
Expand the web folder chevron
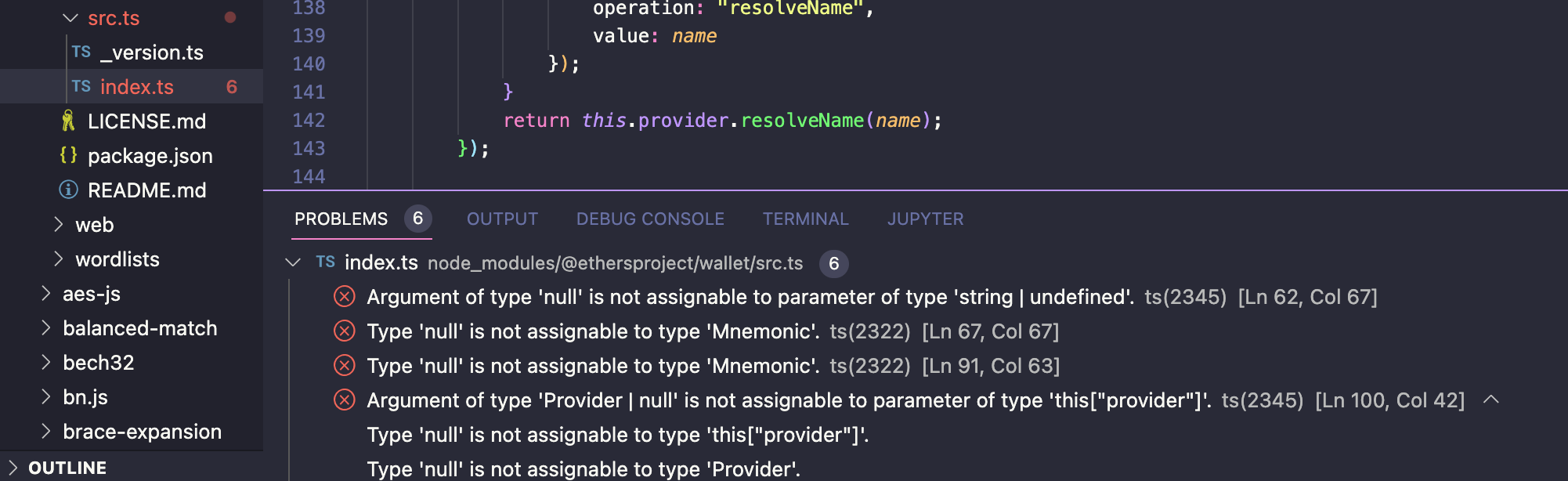click(58, 225)
